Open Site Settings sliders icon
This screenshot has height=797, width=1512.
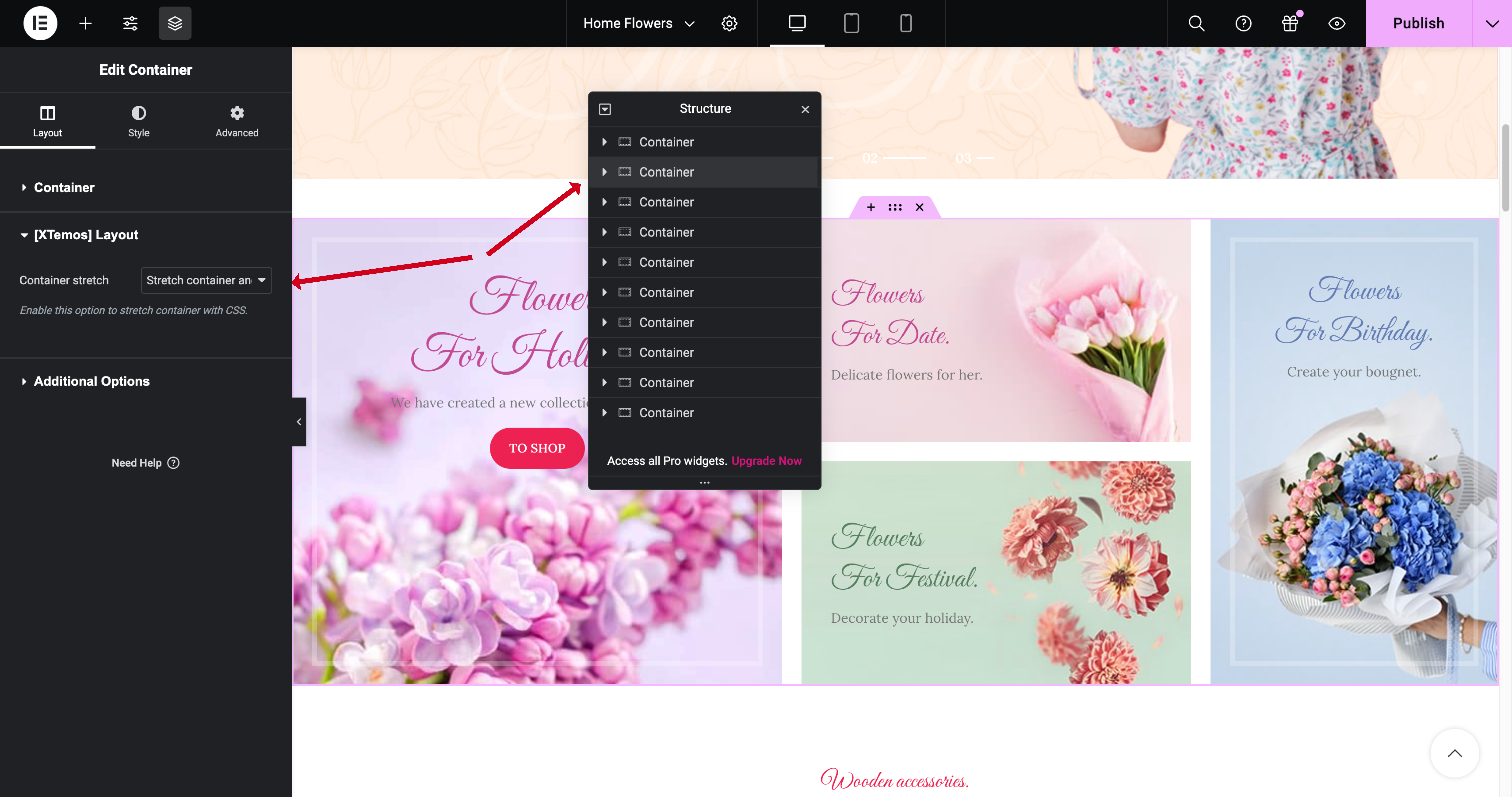click(130, 24)
